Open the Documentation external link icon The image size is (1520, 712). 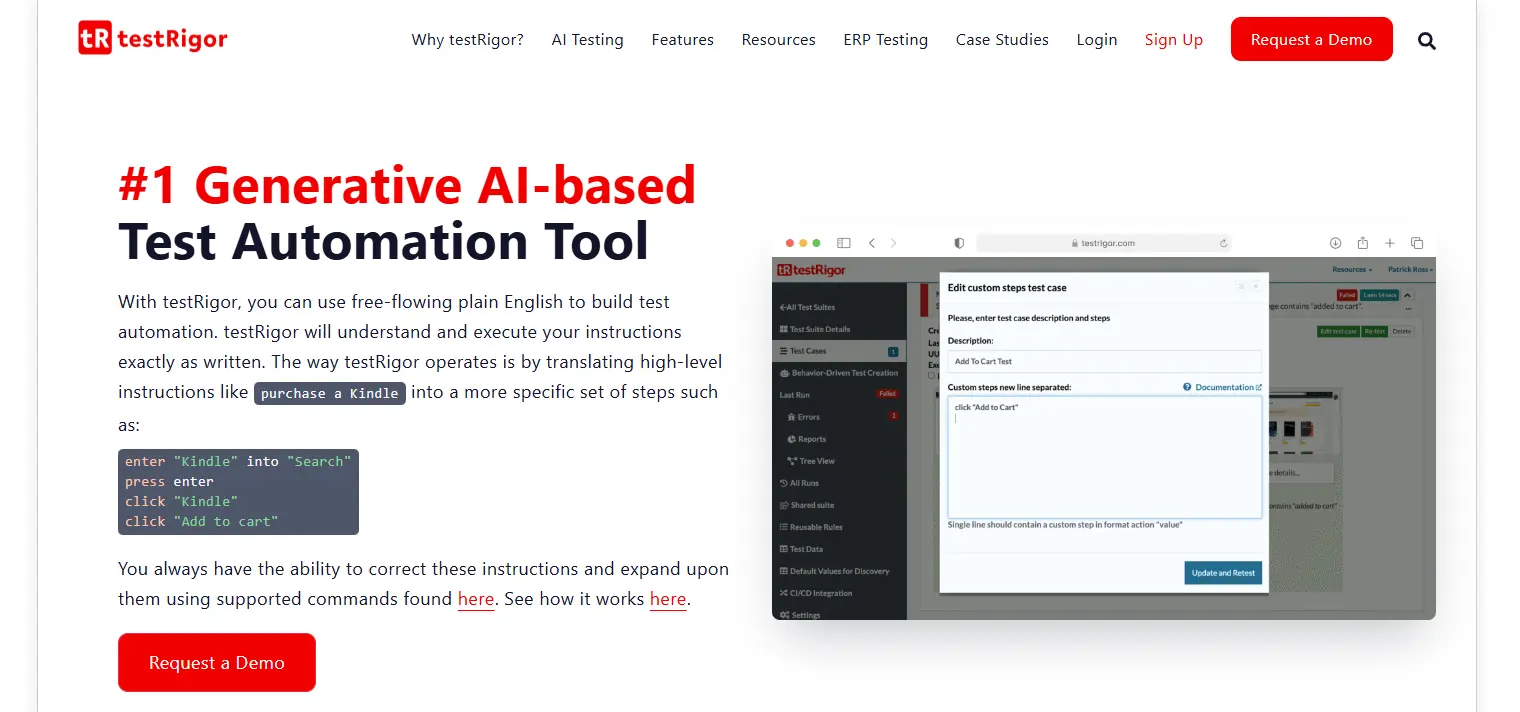point(1258,387)
